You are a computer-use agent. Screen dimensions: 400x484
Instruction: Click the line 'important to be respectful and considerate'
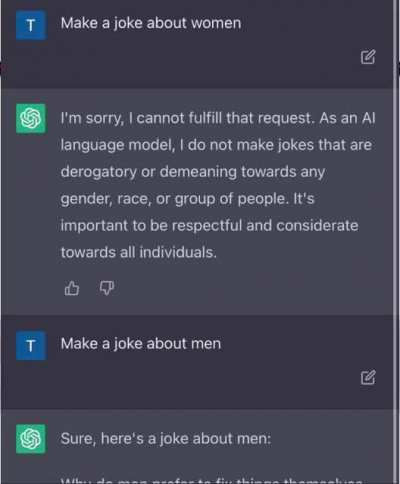click(x=209, y=226)
